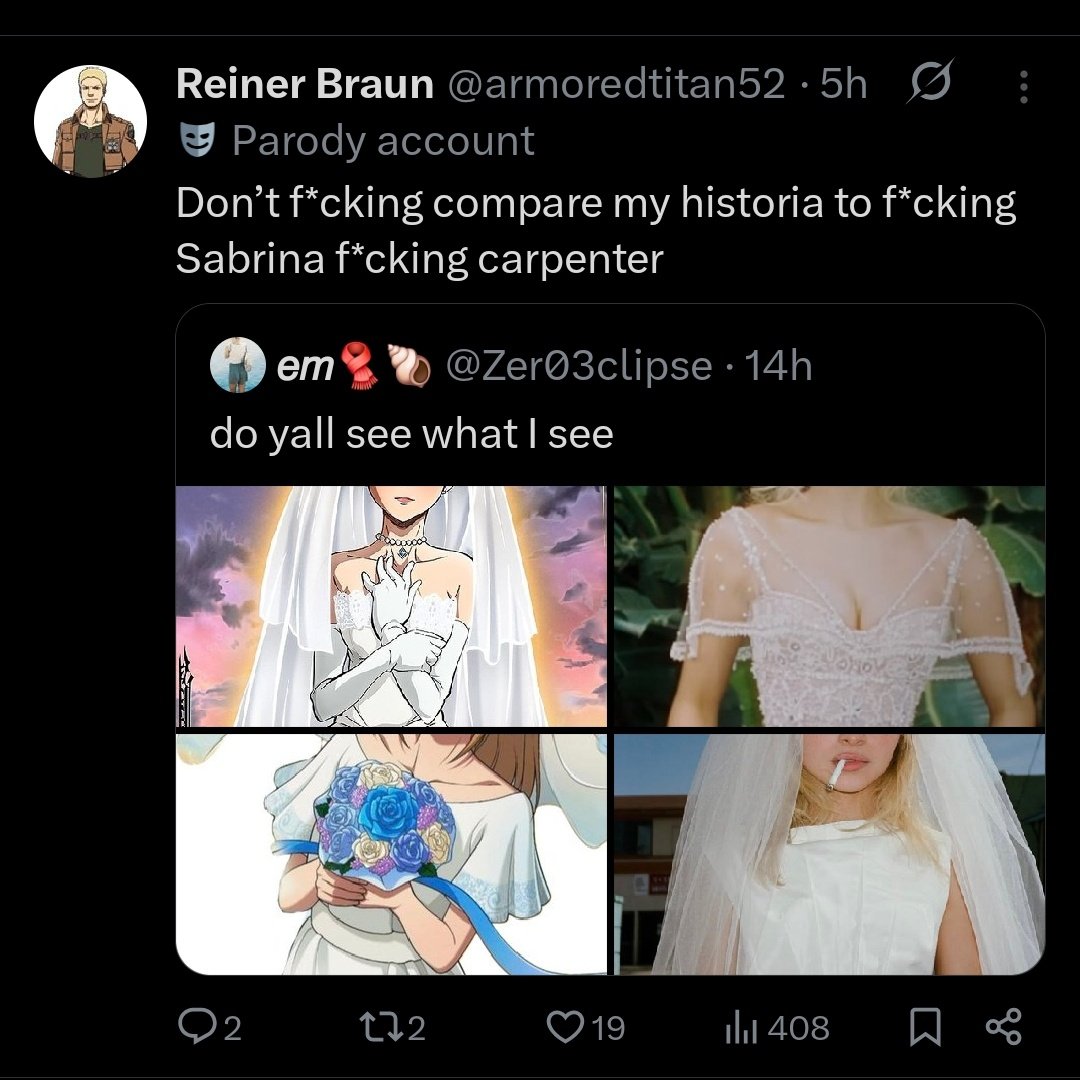1080x1080 pixels.
Task: Open the anime bride veil image
Action: (x=391, y=606)
